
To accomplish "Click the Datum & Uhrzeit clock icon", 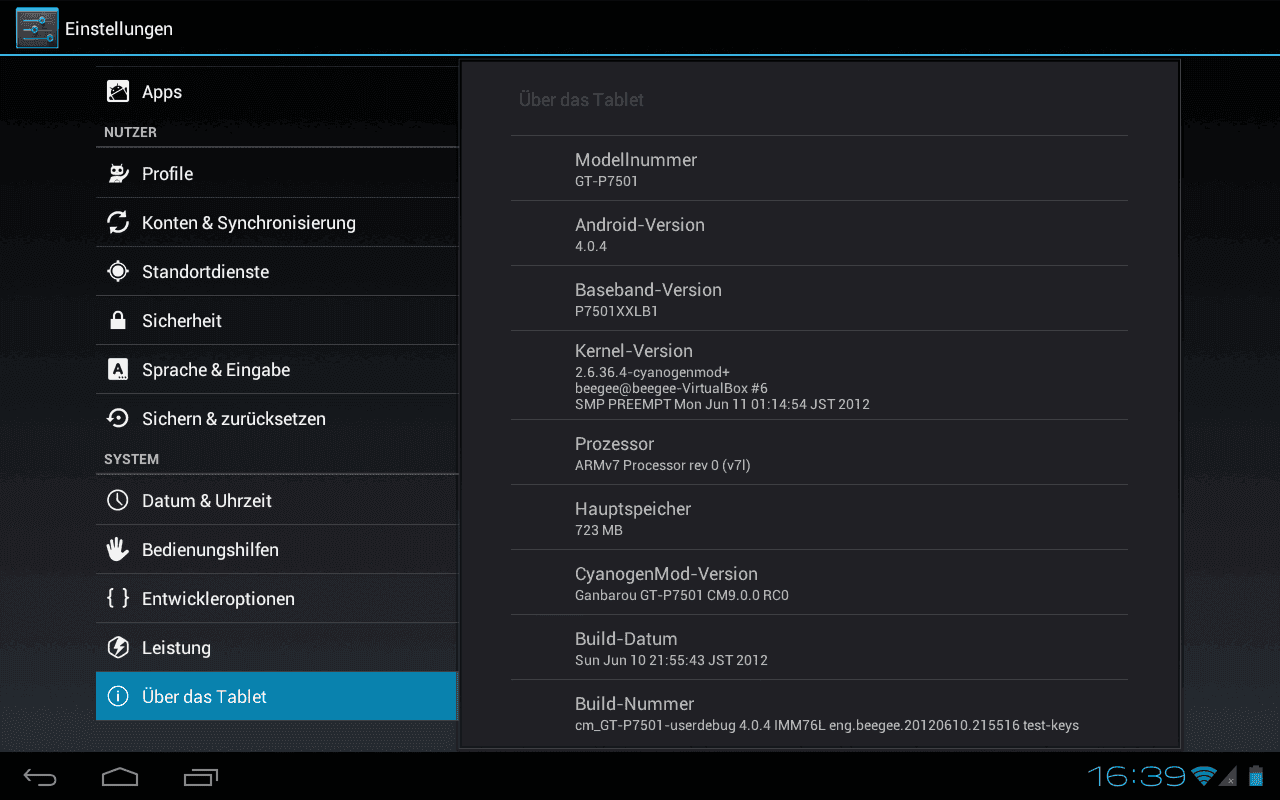I will pos(118,501).
